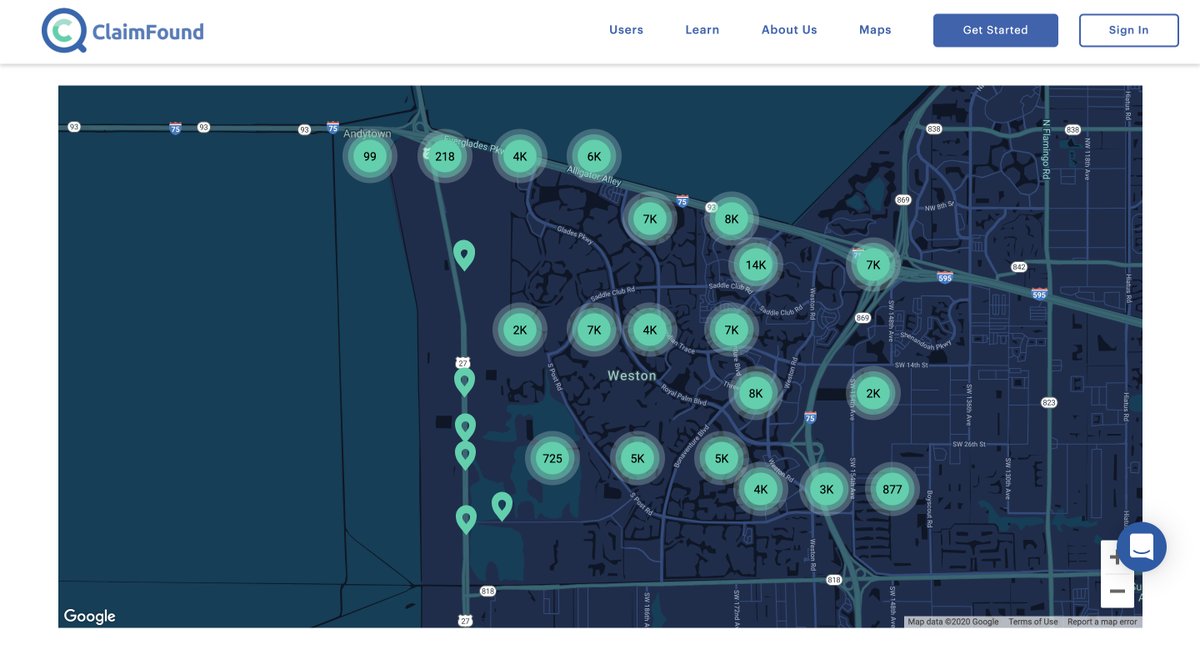Image resolution: width=1200 pixels, height=655 pixels.
Task: Open the 725 cluster marker
Action: coord(552,459)
